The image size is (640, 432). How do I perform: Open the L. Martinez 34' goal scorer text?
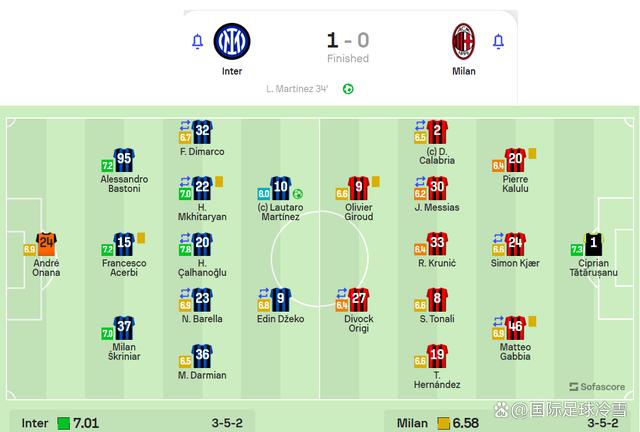(x=298, y=89)
